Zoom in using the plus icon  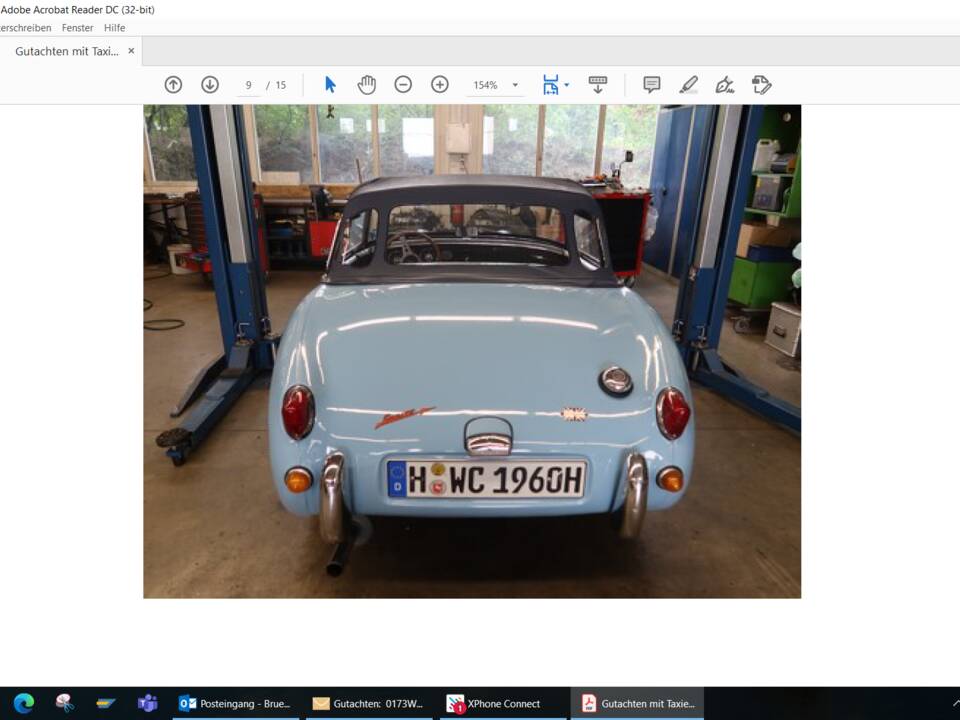coord(439,84)
